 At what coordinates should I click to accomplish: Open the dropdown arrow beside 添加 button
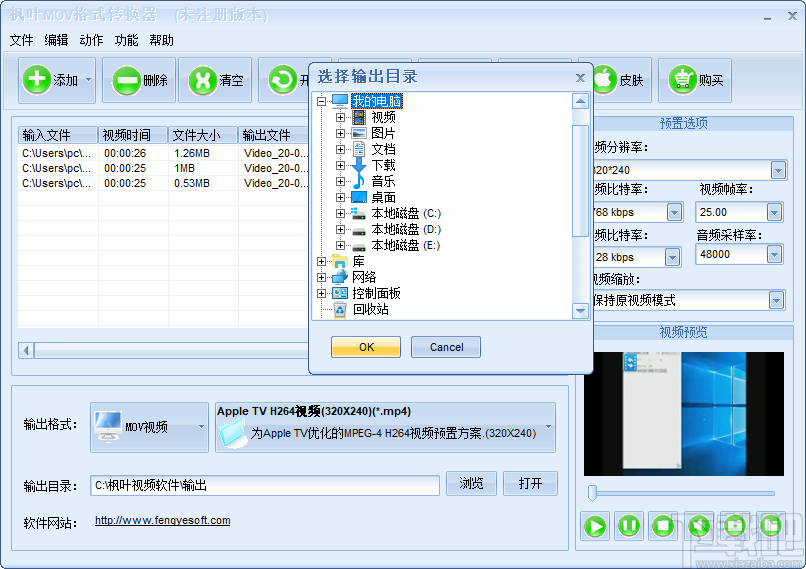click(x=88, y=80)
